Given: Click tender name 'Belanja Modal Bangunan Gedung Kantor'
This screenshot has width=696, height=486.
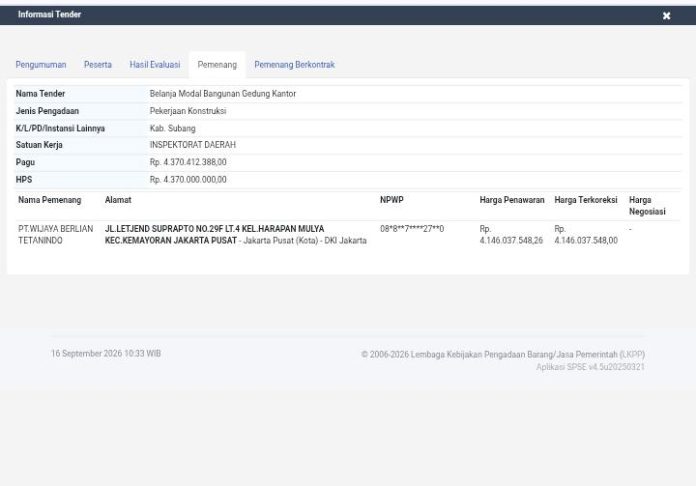Looking at the screenshot, I should pyautogui.click(x=223, y=94).
